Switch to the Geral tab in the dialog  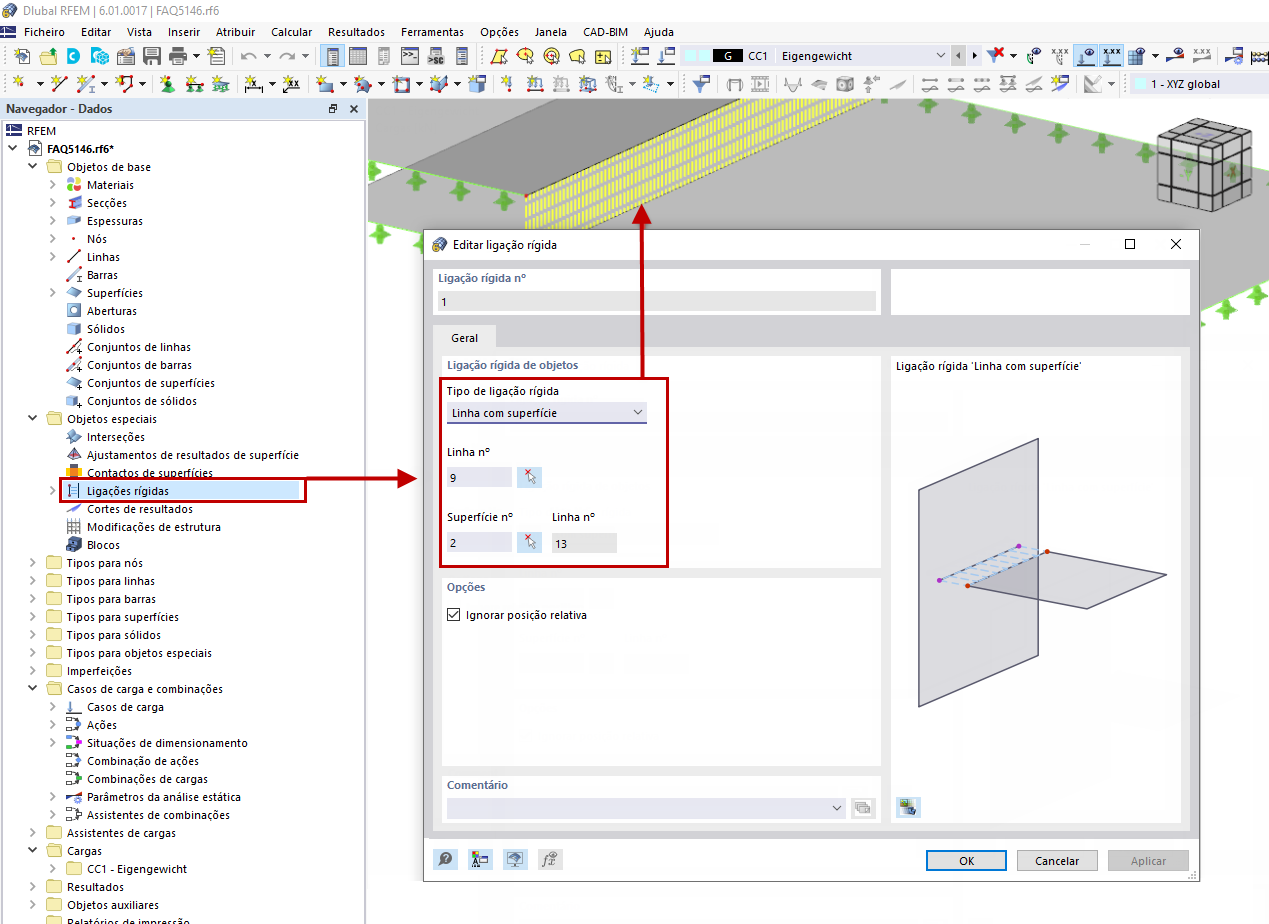(464, 337)
